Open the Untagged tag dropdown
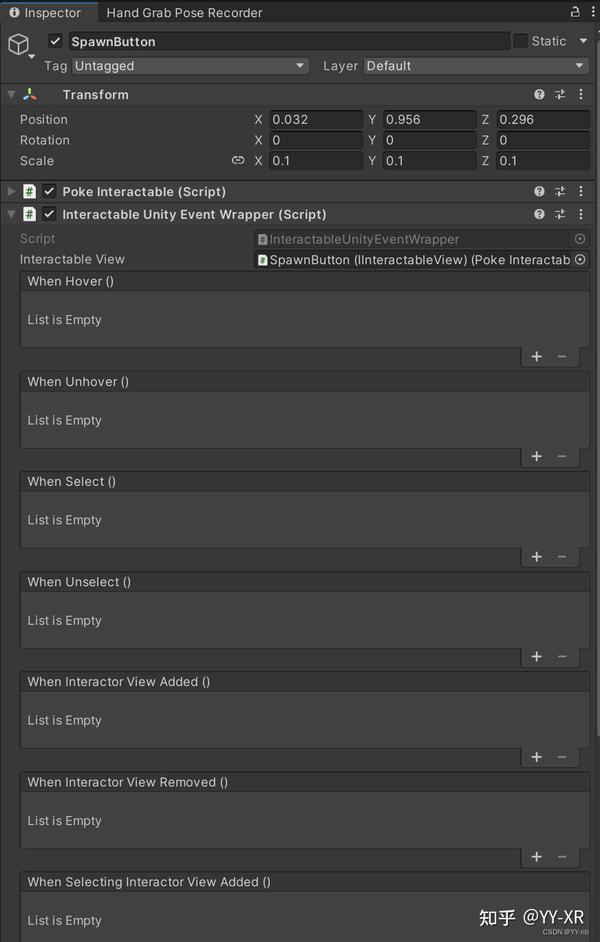 click(x=190, y=64)
